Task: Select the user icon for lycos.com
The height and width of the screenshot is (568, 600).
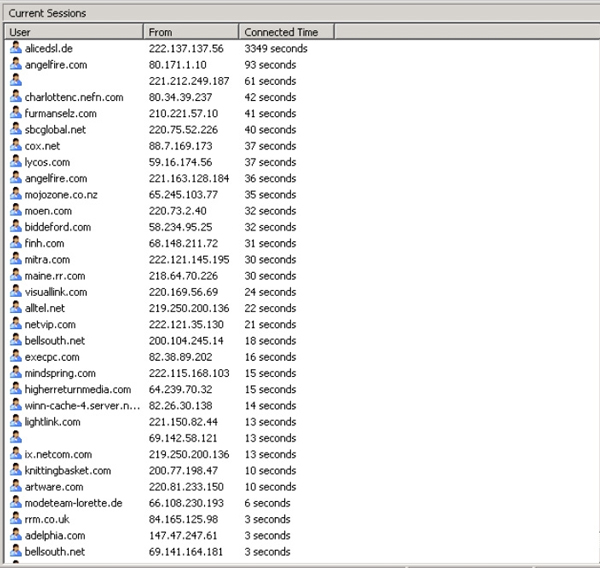Action: [x=16, y=162]
